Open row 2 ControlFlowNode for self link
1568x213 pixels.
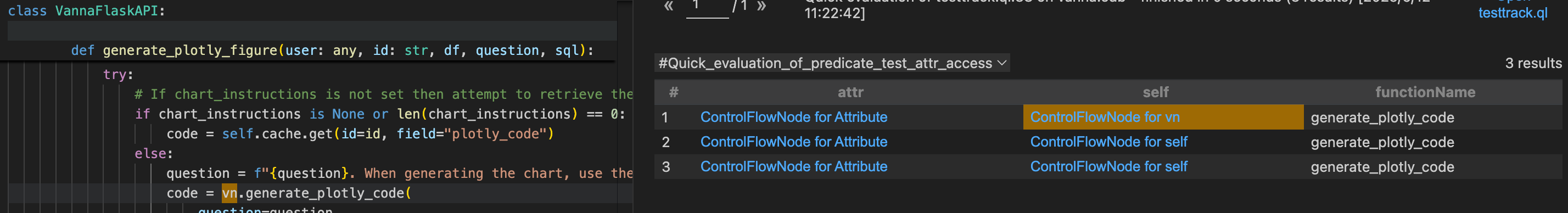coord(1108,142)
